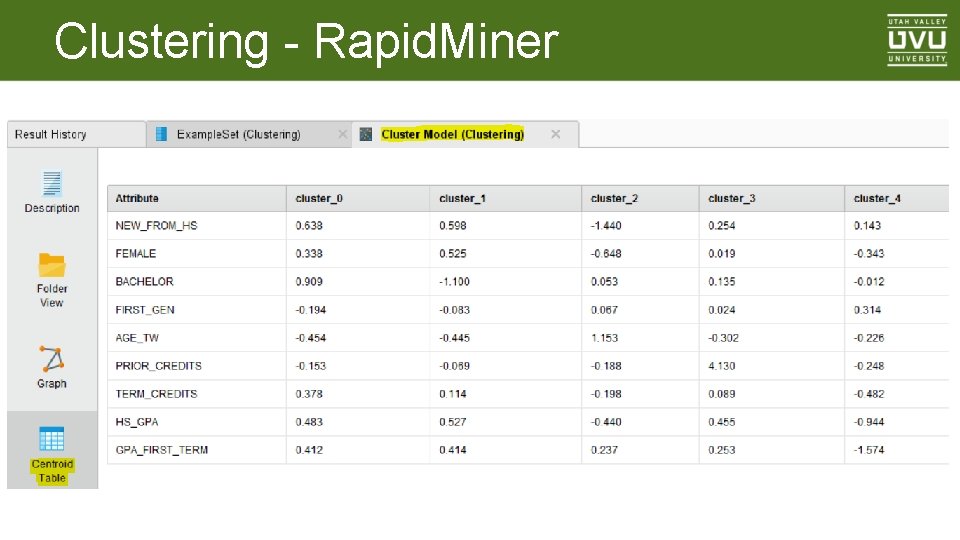Click cell value -1.574 in GPA_FIRST_TERM row

[x=869, y=450]
